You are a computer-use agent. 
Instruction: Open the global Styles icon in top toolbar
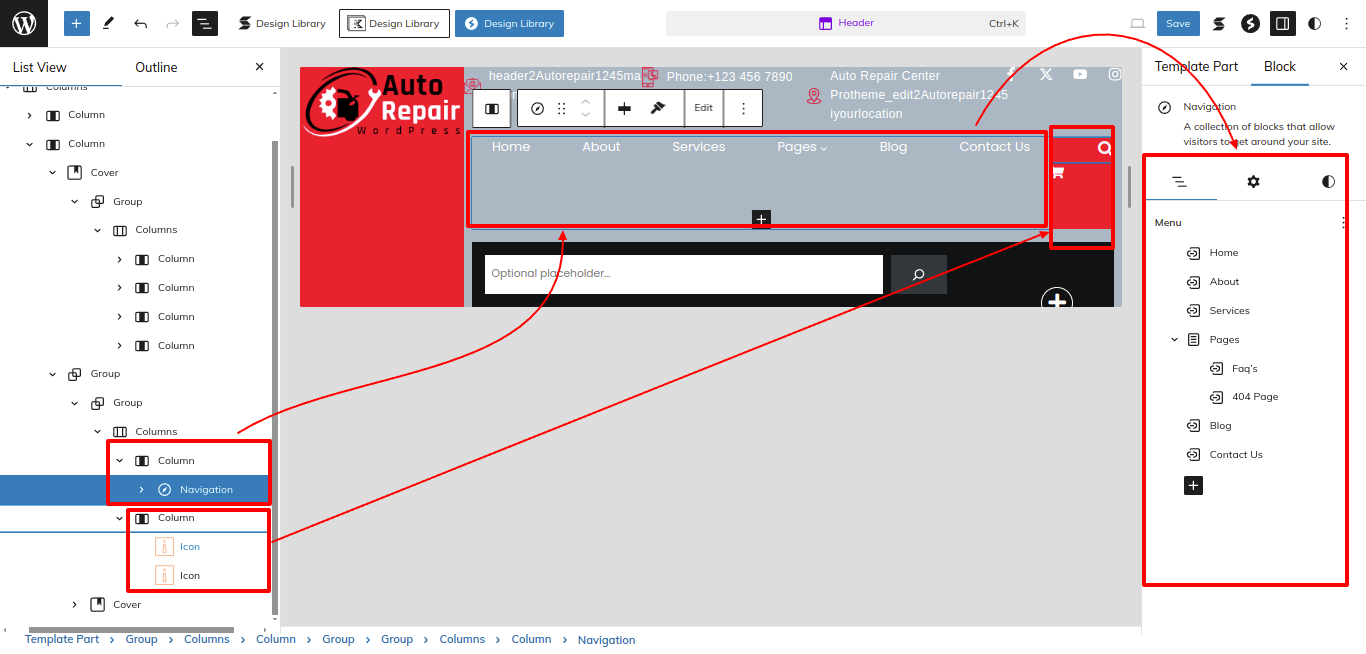click(x=1314, y=23)
